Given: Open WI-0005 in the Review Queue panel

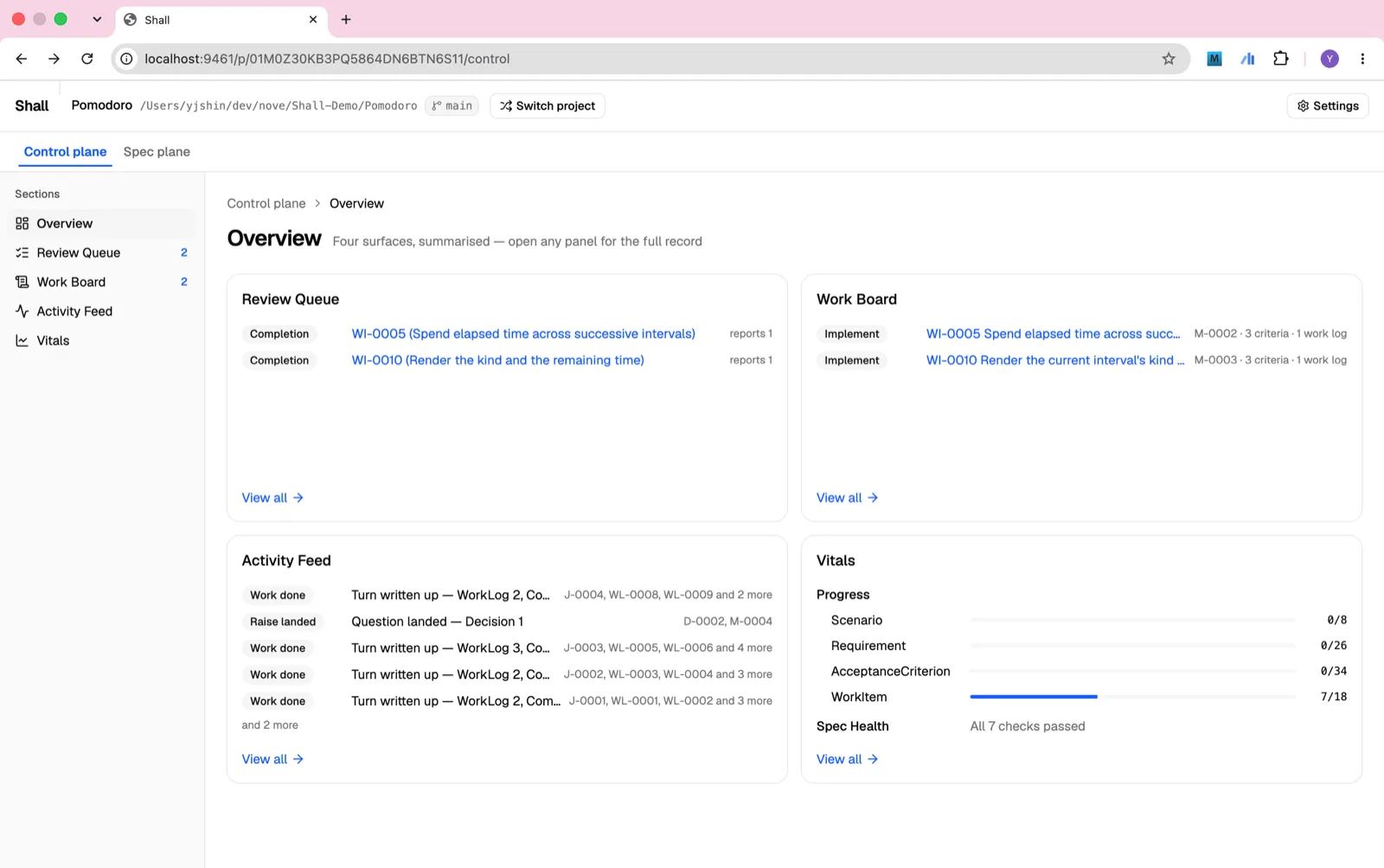Looking at the screenshot, I should (523, 334).
